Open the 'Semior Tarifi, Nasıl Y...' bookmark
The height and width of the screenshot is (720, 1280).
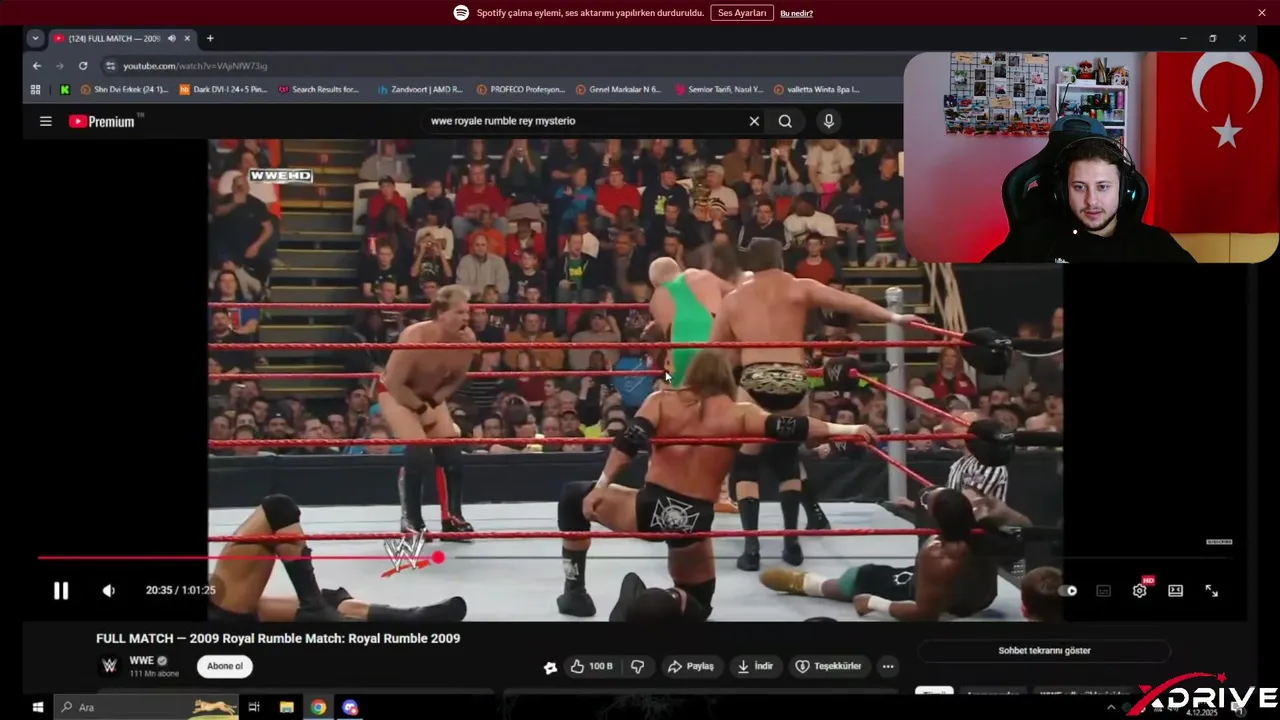pos(719,89)
